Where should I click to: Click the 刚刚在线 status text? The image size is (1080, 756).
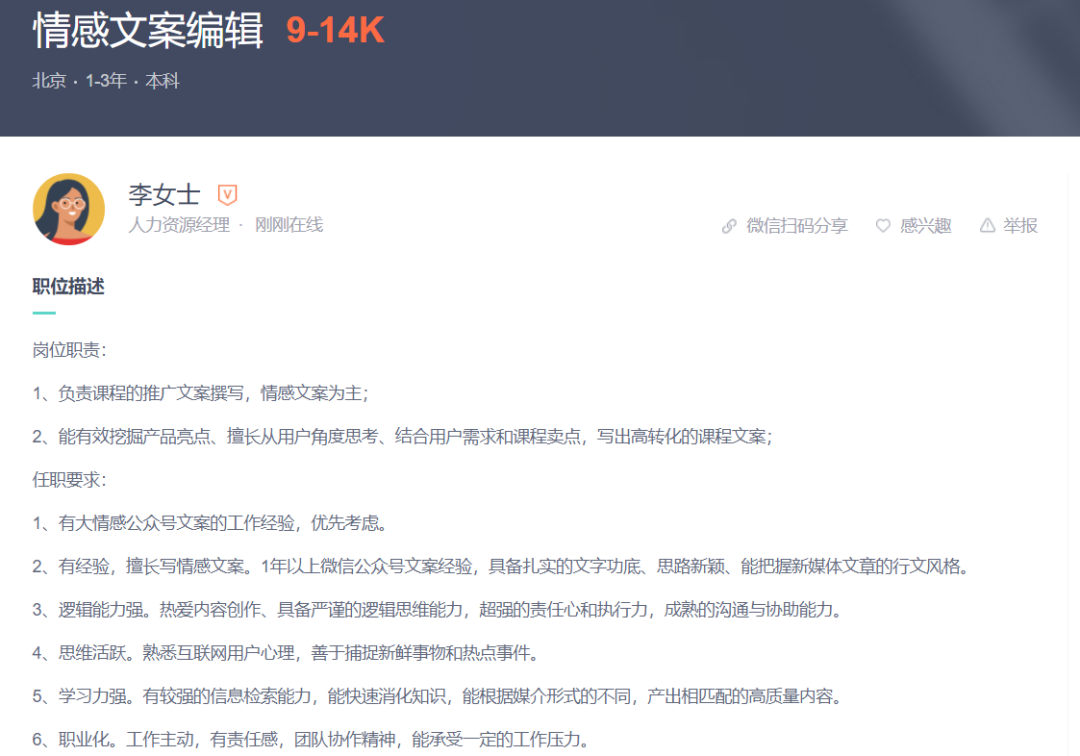coord(289,225)
